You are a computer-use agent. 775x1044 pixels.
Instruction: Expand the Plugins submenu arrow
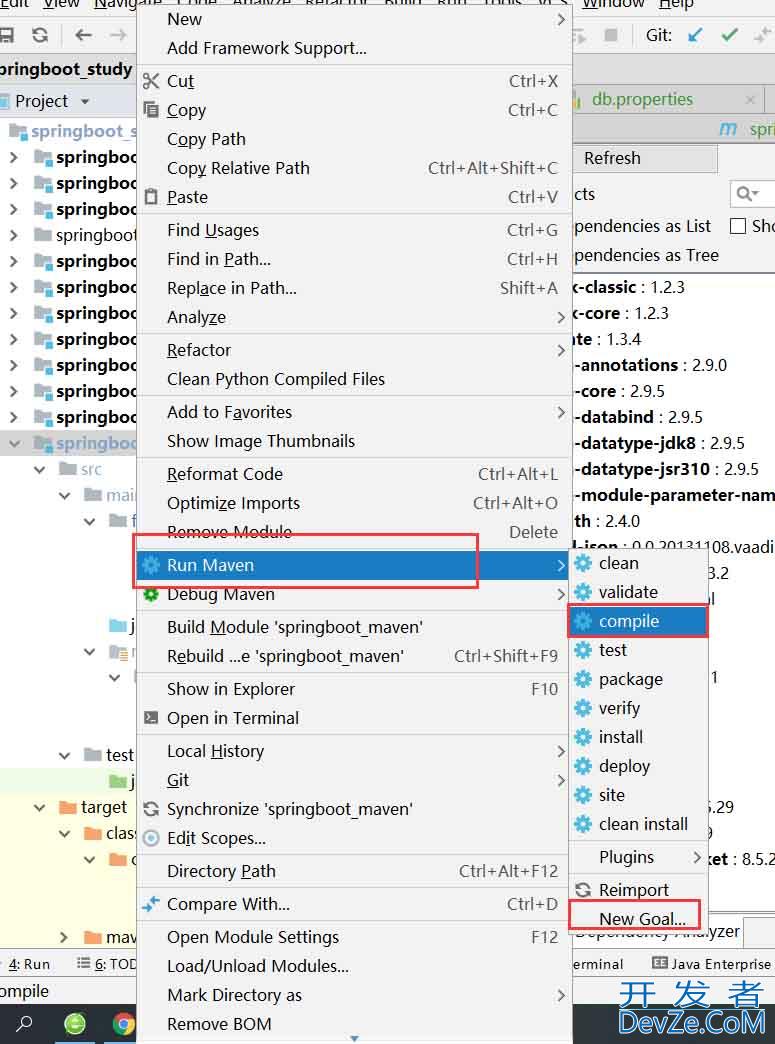[x=696, y=858]
